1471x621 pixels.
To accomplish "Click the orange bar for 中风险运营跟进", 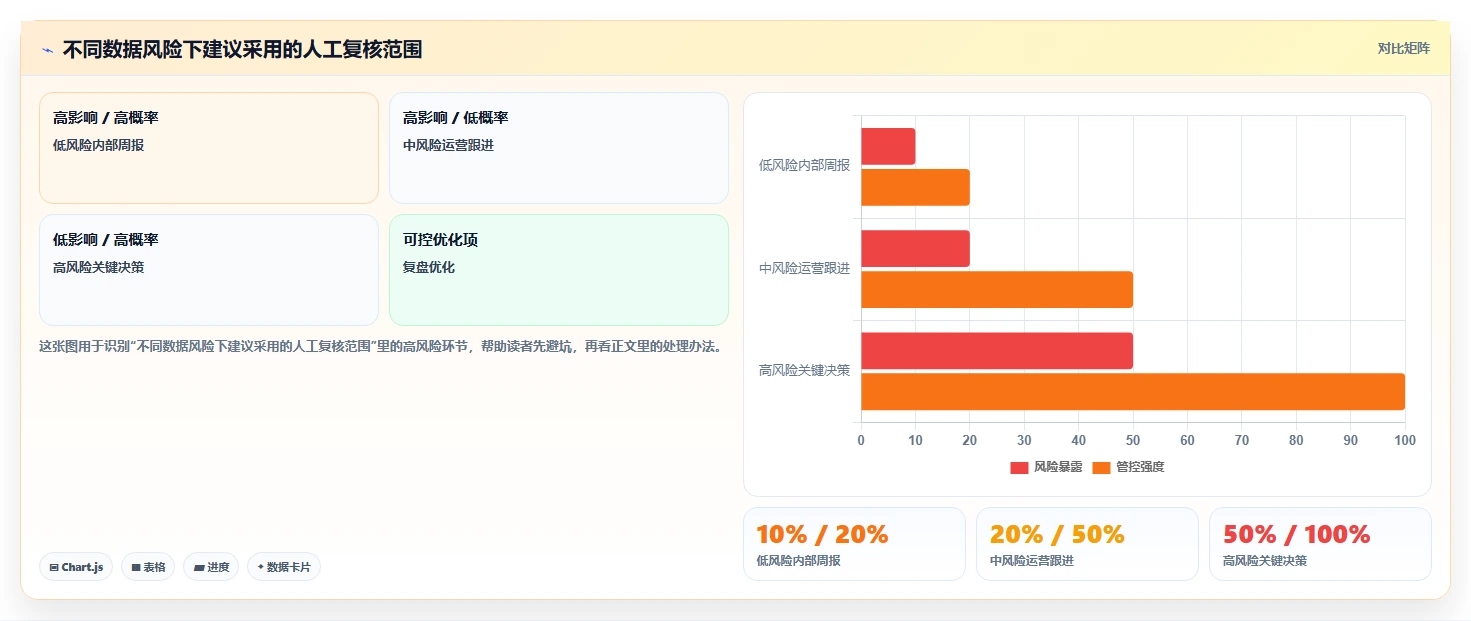I will pos(997,289).
